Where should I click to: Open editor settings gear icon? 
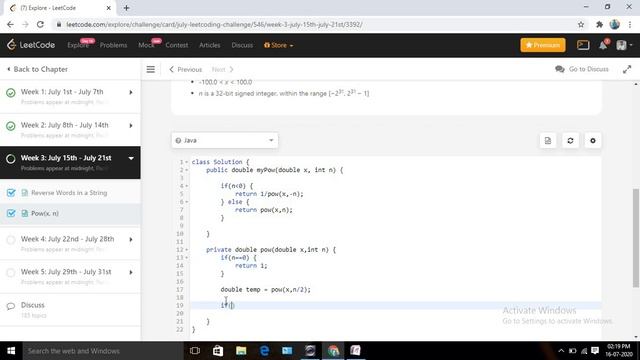593,140
